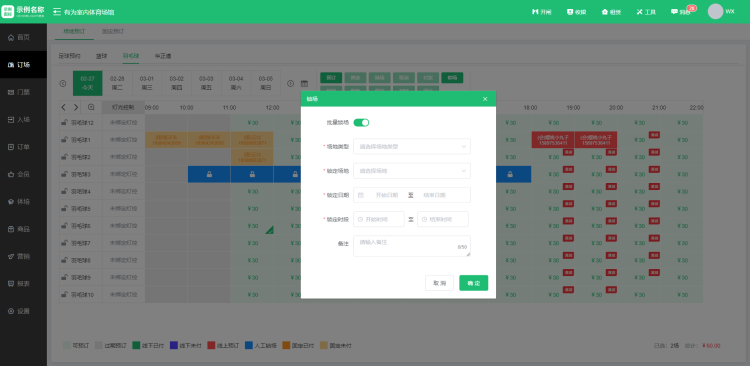Toggle lock icon for 羽毛球1 row
Screen dimensions: 750x366
pyautogui.click(x=64, y=140)
